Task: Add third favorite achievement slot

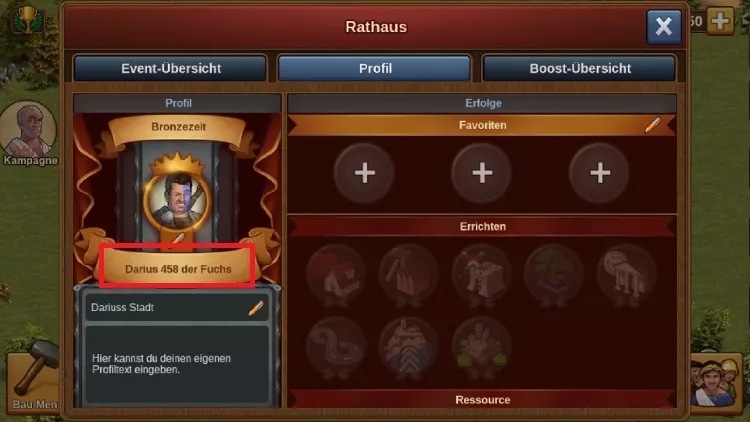Action: pyautogui.click(x=600, y=173)
